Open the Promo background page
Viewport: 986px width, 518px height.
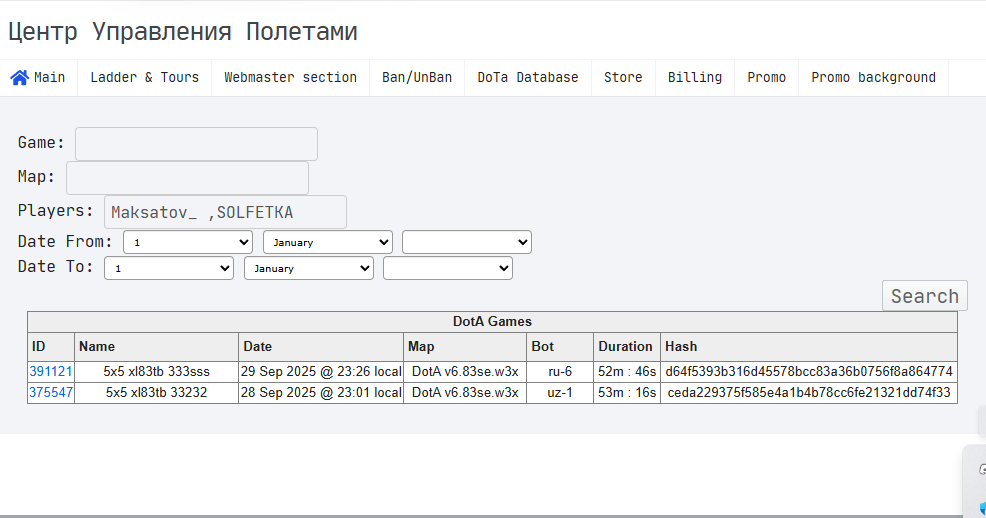coord(873,77)
